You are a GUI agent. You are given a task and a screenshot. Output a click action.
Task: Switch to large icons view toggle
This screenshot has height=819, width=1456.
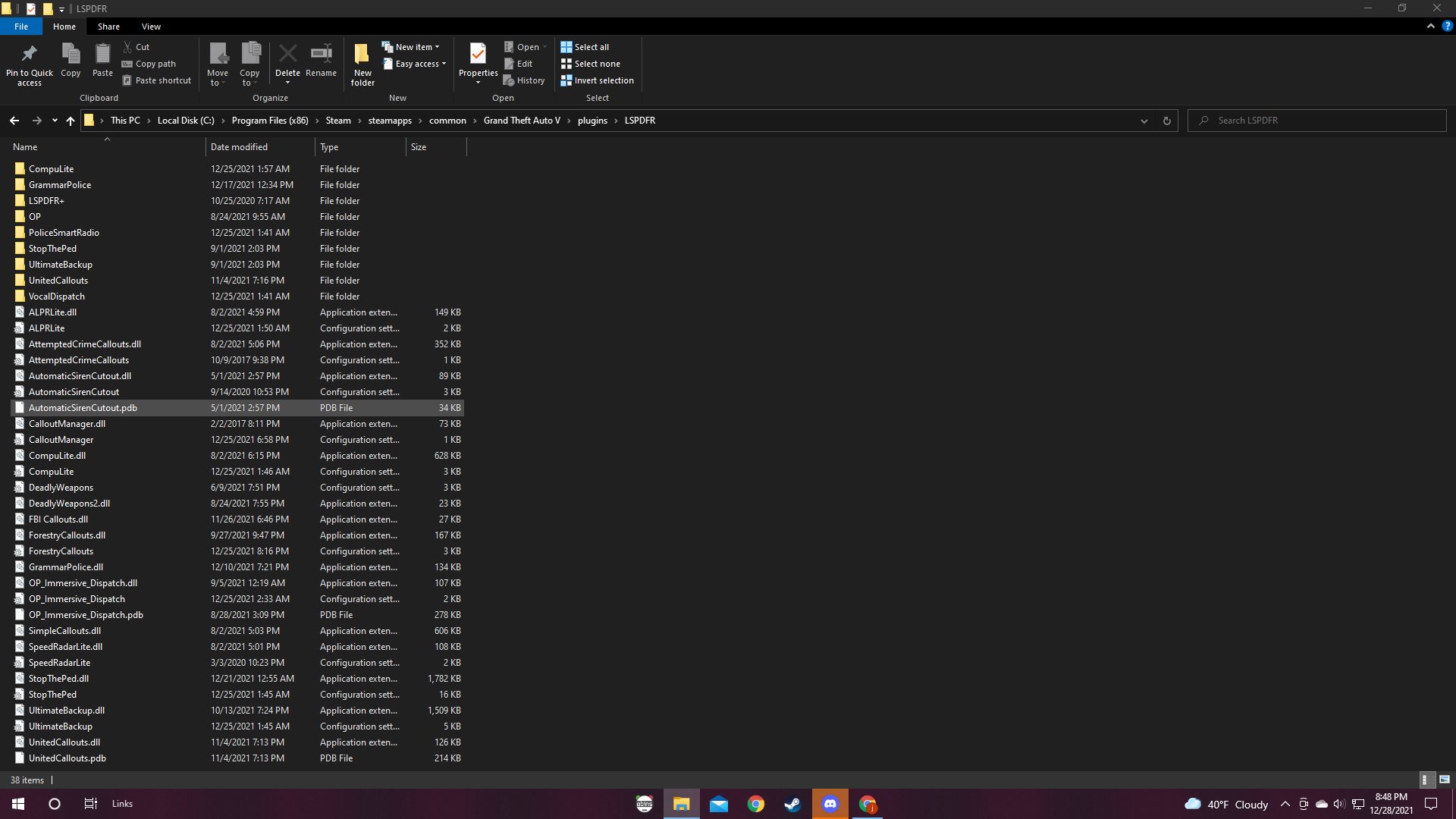click(x=1444, y=780)
